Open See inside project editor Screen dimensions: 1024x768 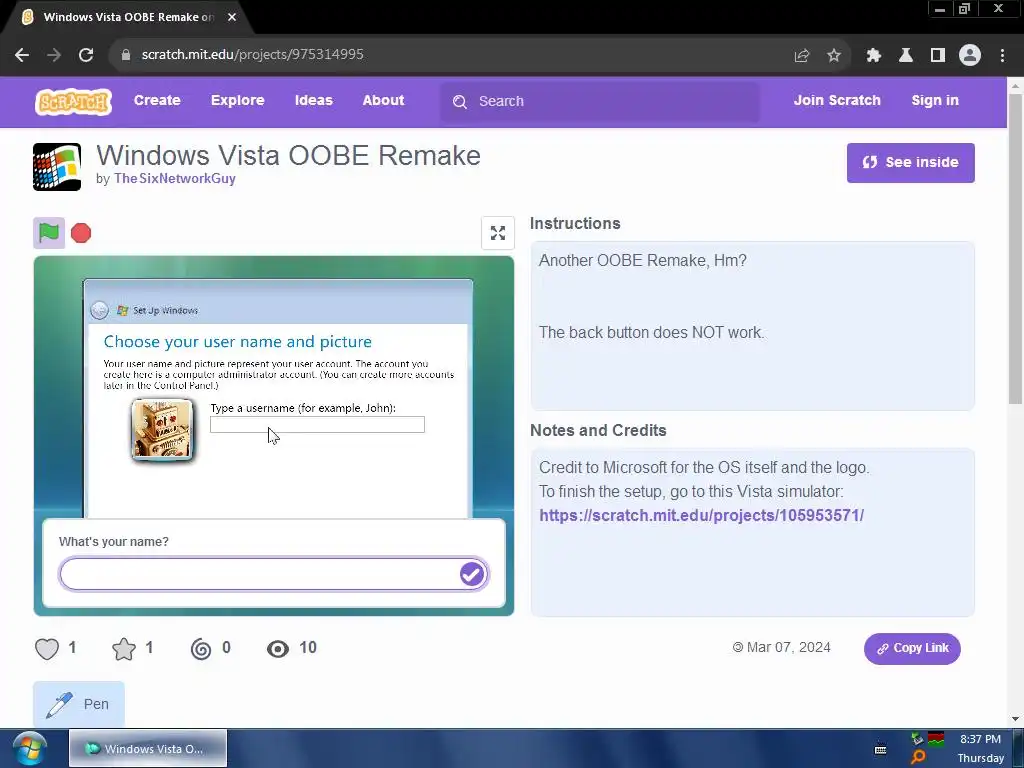910,163
